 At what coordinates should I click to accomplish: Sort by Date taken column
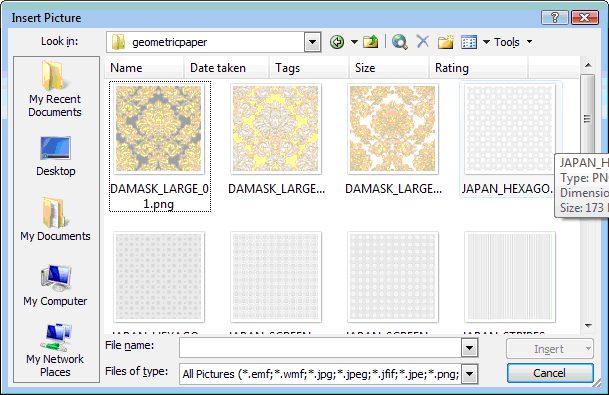click(x=226, y=68)
